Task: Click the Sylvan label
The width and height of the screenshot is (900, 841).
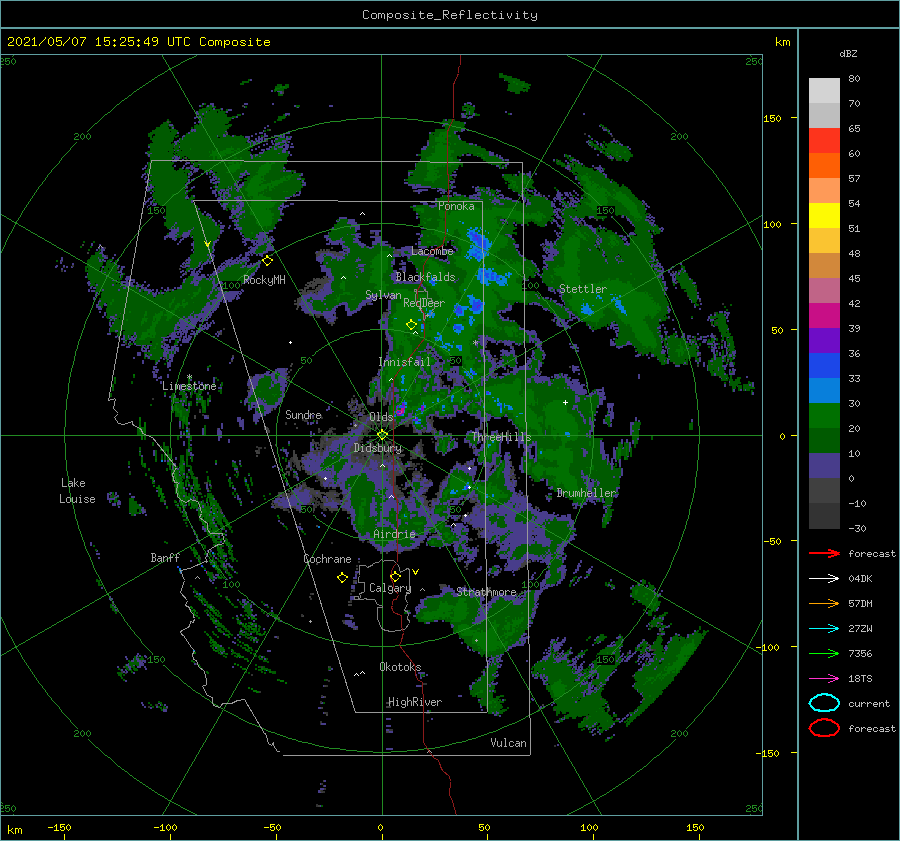Action: [x=383, y=295]
